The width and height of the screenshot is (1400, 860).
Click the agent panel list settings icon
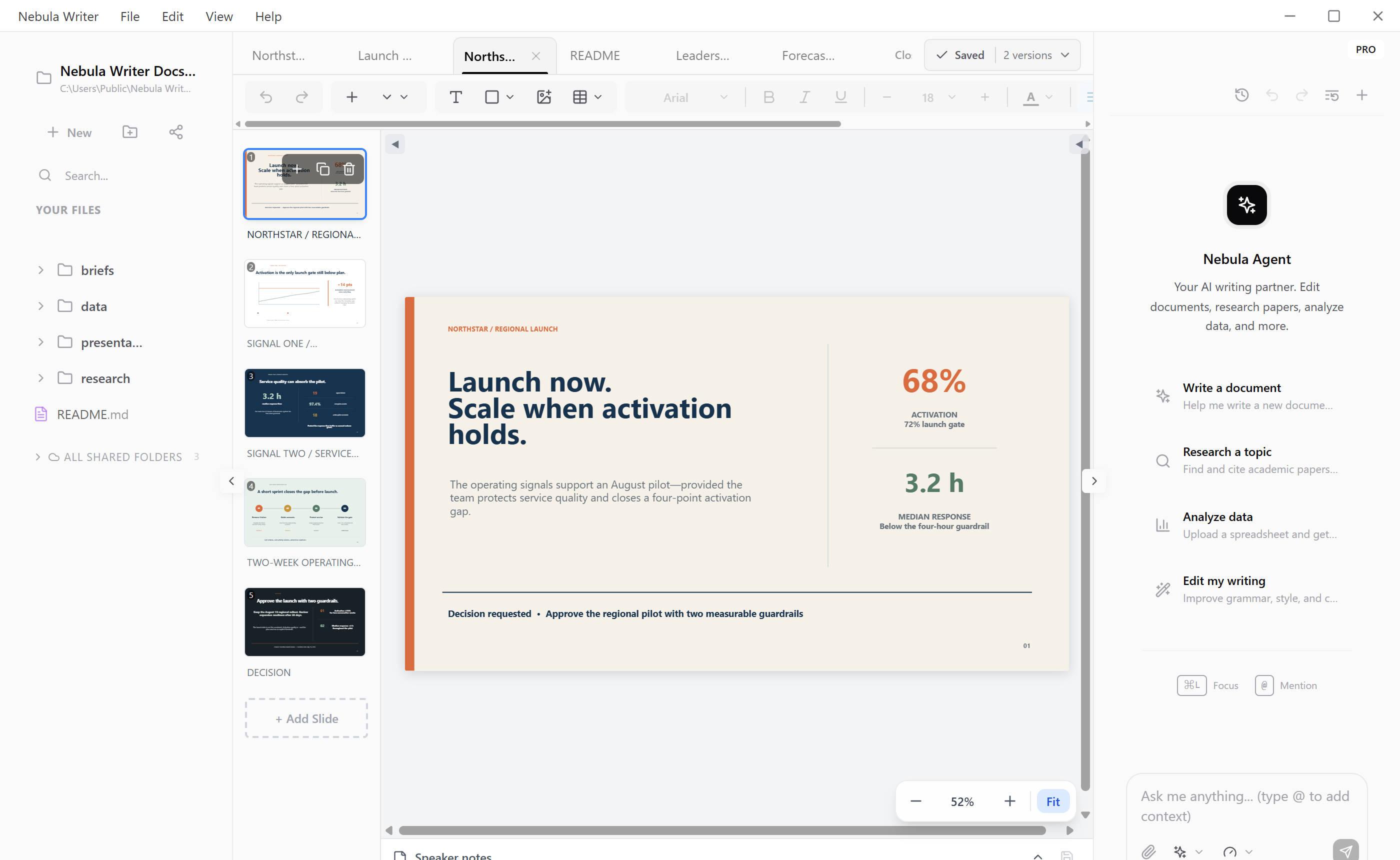pos(1331,95)
